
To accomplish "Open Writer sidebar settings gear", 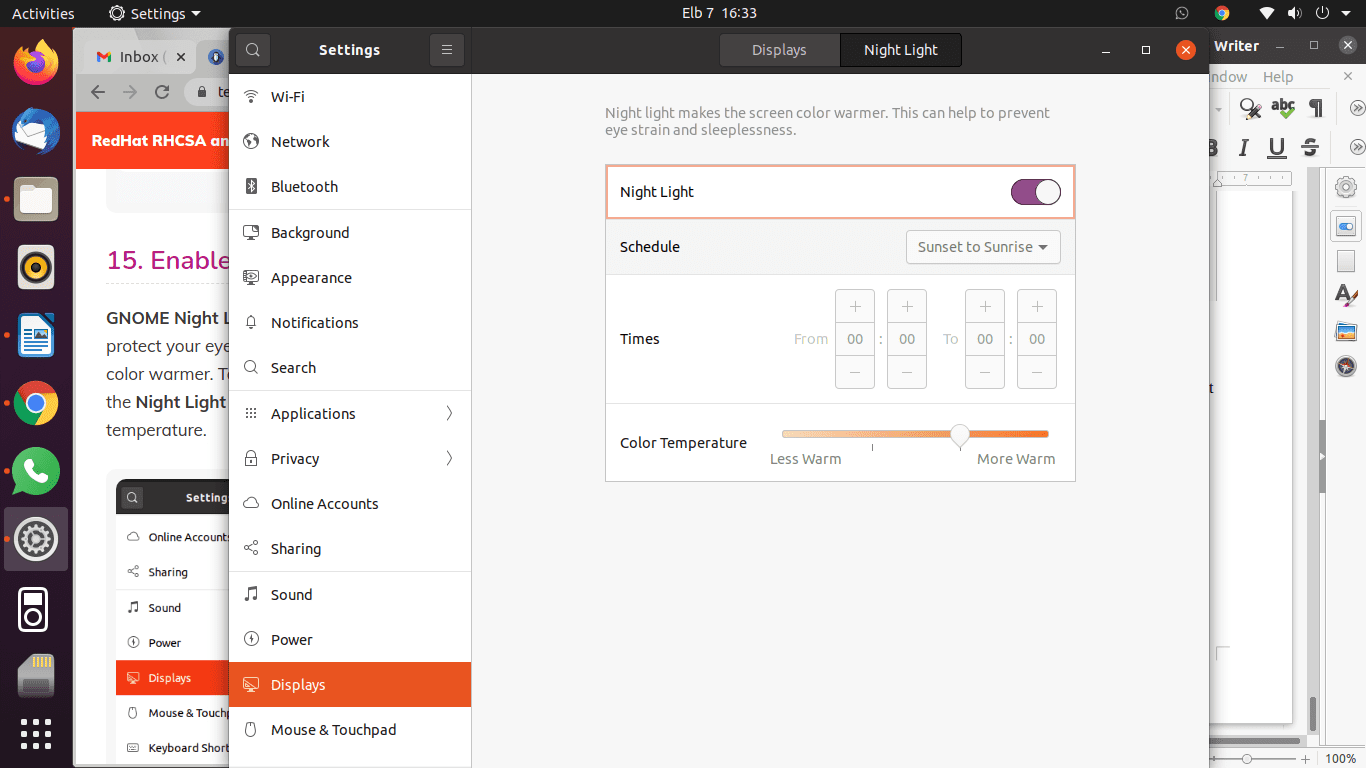I will [1346, 187].
